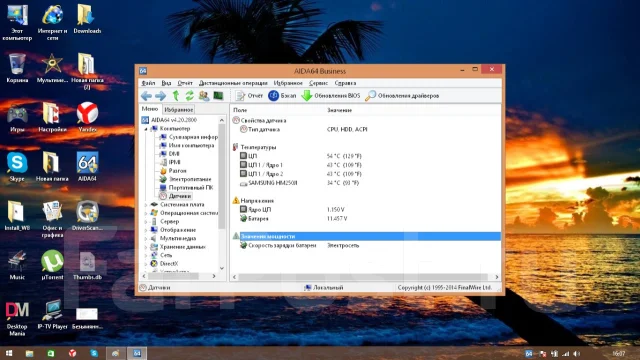The width and height of the screenshot is (640, 360).
Task: Click tree panel vertical scrollbar down arrow
Action: point(222,268)
